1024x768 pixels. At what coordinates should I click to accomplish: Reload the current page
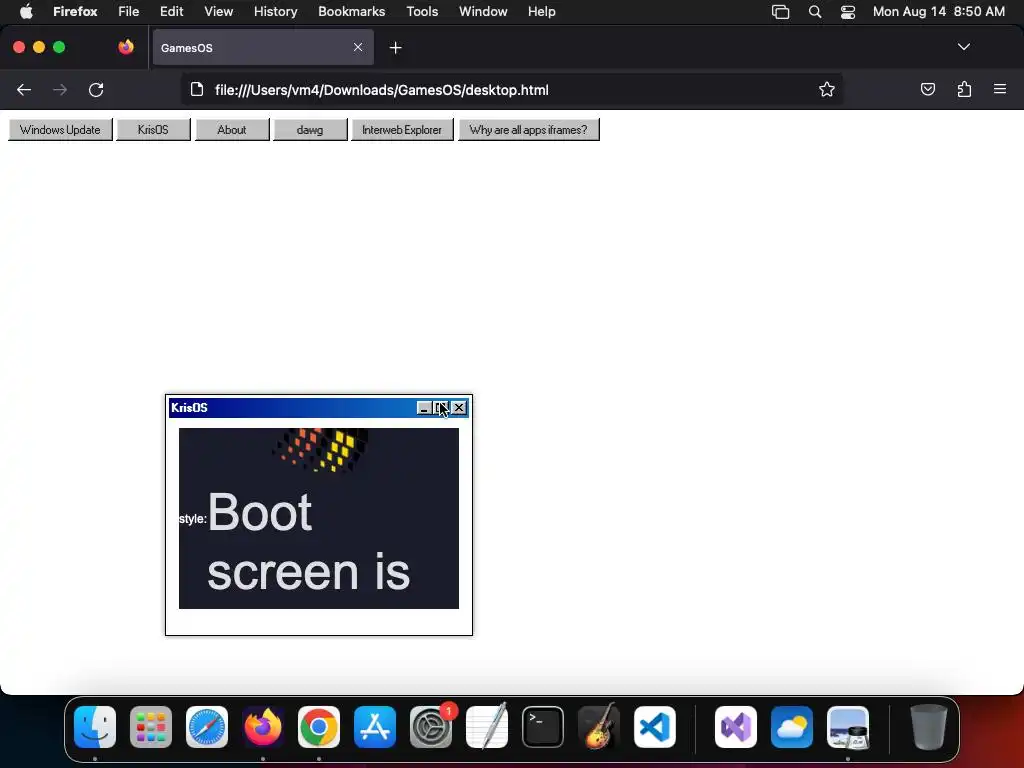(96, 90)
